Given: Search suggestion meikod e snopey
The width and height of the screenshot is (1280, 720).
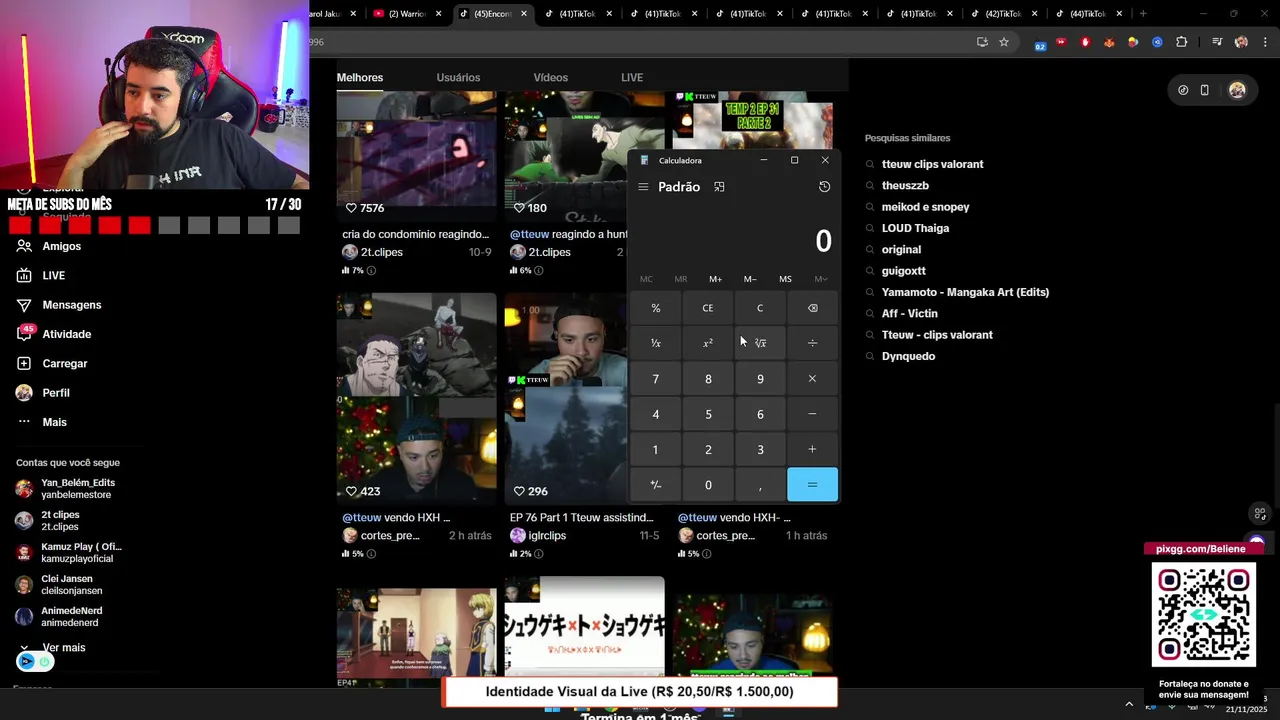Looking at the screenshot, I should pos(925,207).
